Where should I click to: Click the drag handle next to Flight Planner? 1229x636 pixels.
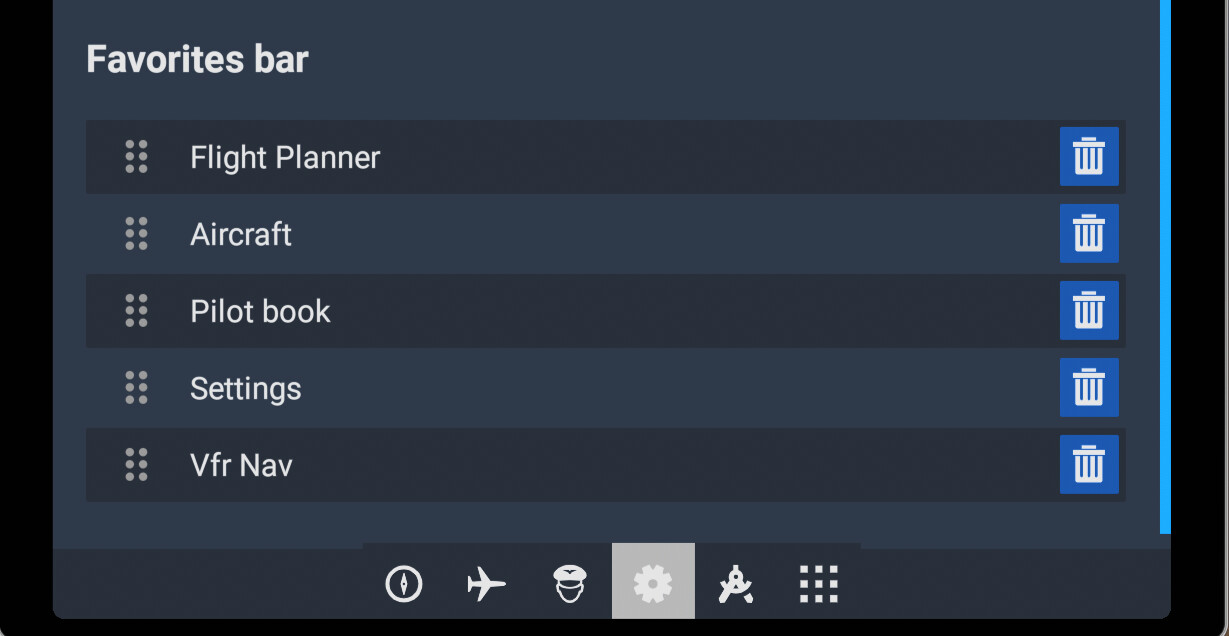pyautogui.click(x=137, y=157)
